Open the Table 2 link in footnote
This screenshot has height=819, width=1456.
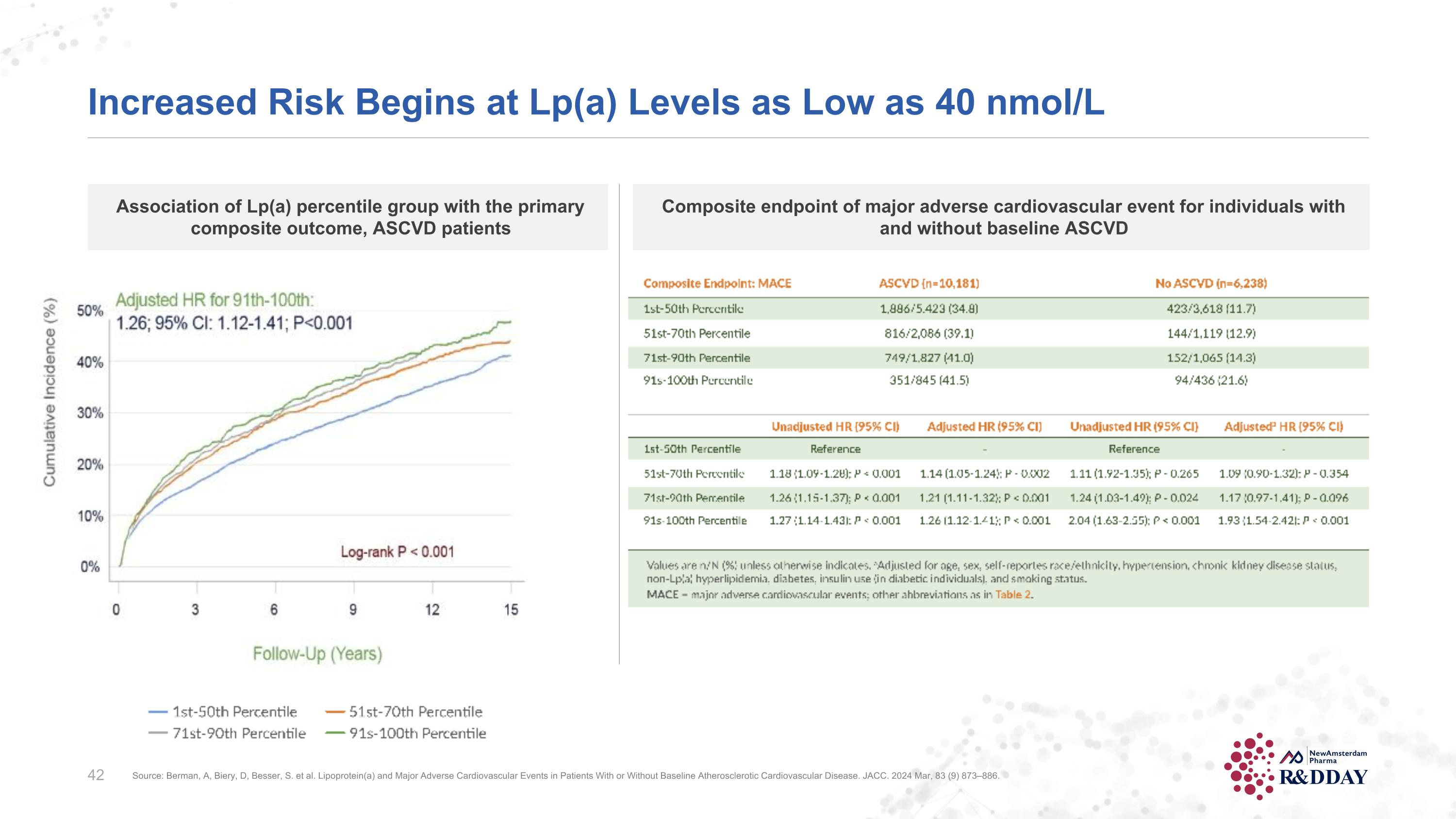1013,594
